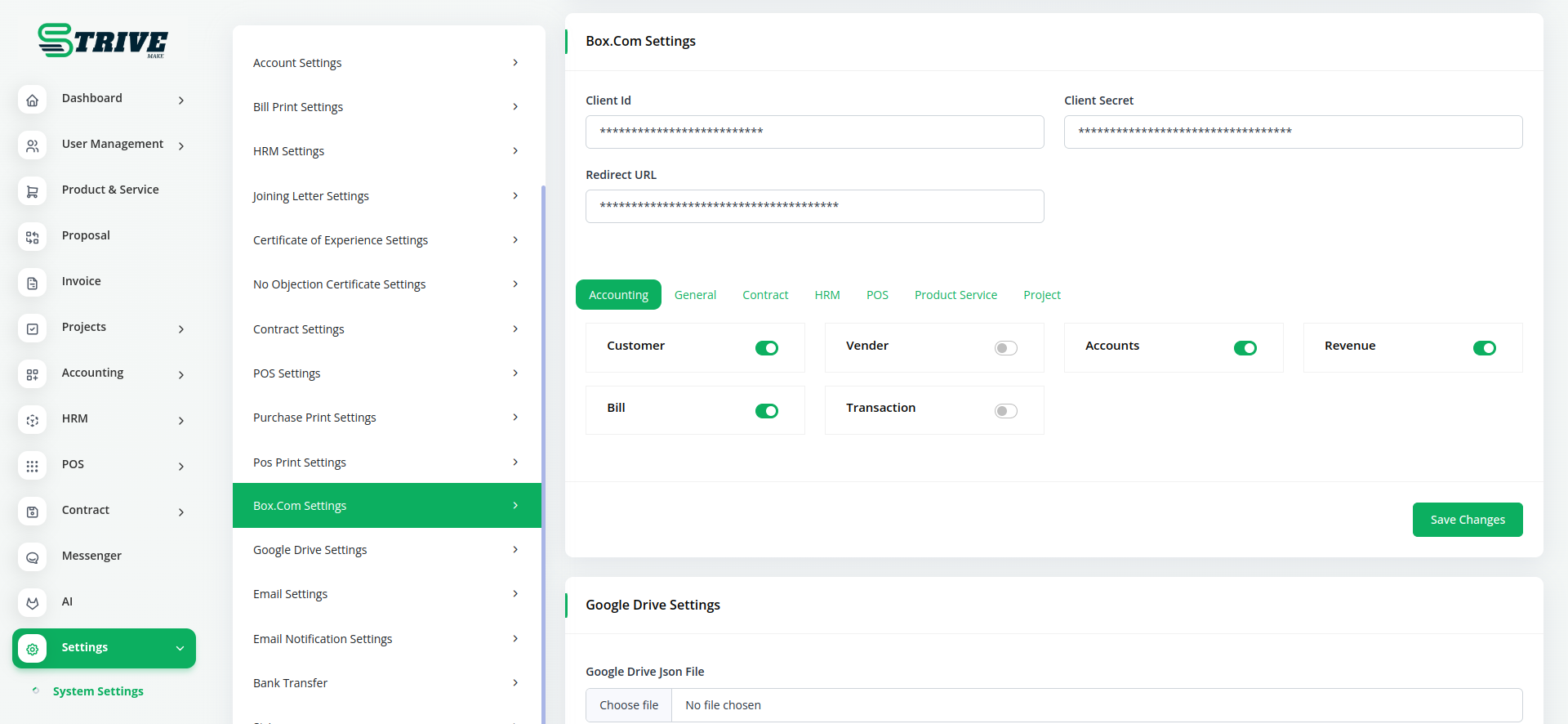This screenshot has width=1568, height=724.
Task: Expand the Projects sidebar menu chevron
Action: click(x=181, y=329)
